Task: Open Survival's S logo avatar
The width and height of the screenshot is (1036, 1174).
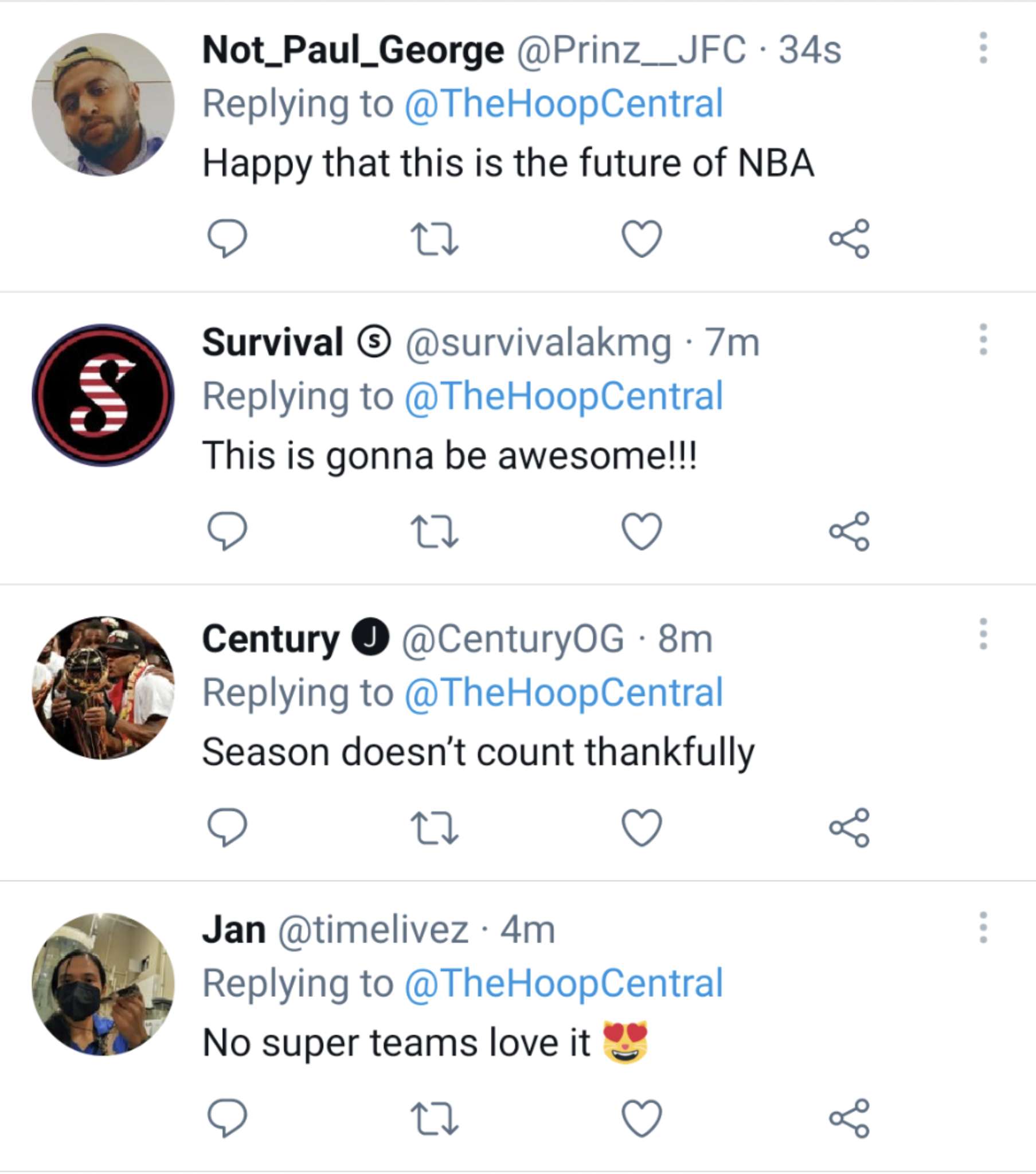Action: [103, 395]
